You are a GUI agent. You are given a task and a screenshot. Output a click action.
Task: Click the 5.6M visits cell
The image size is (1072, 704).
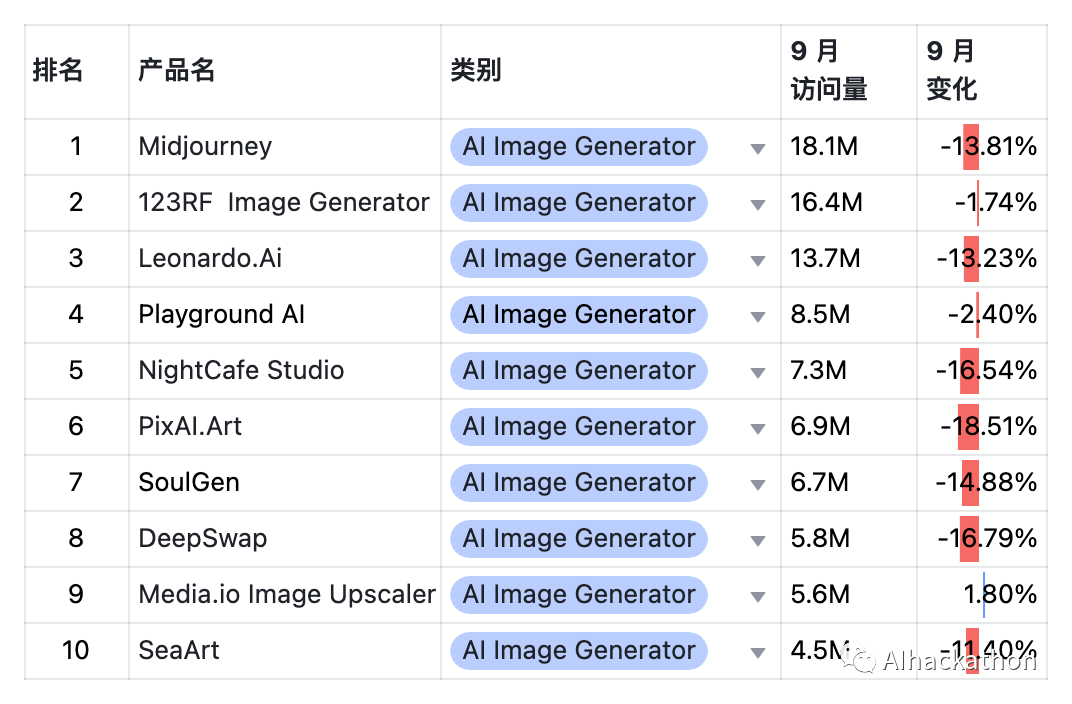coord(848,595)
